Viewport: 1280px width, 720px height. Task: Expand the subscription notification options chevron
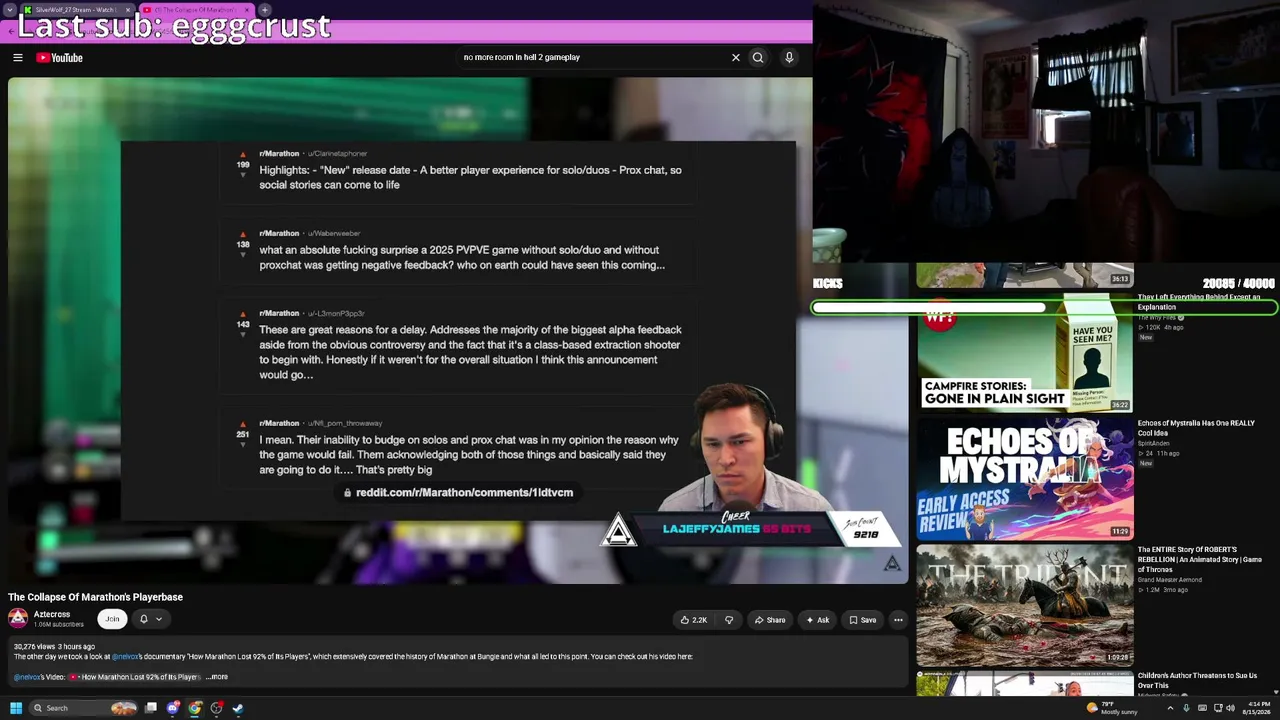point(158,619)
